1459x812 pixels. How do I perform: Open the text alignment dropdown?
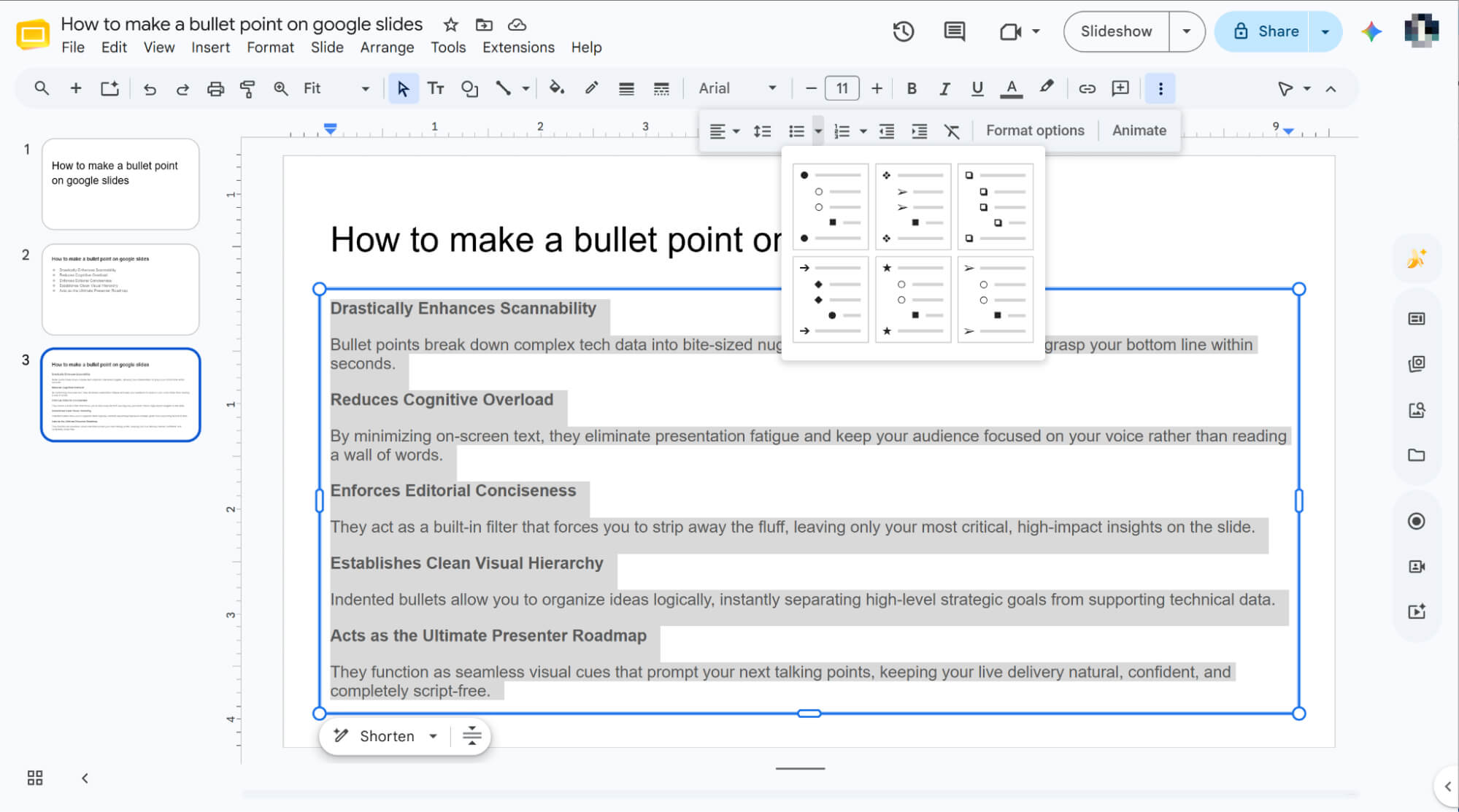[x=725, y=131]
